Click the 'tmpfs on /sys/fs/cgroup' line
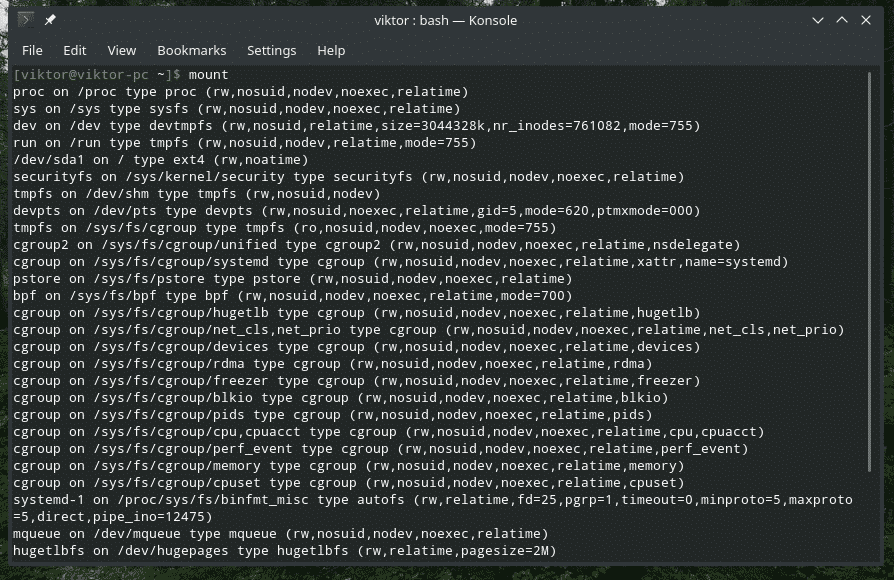 click(285, 228)
